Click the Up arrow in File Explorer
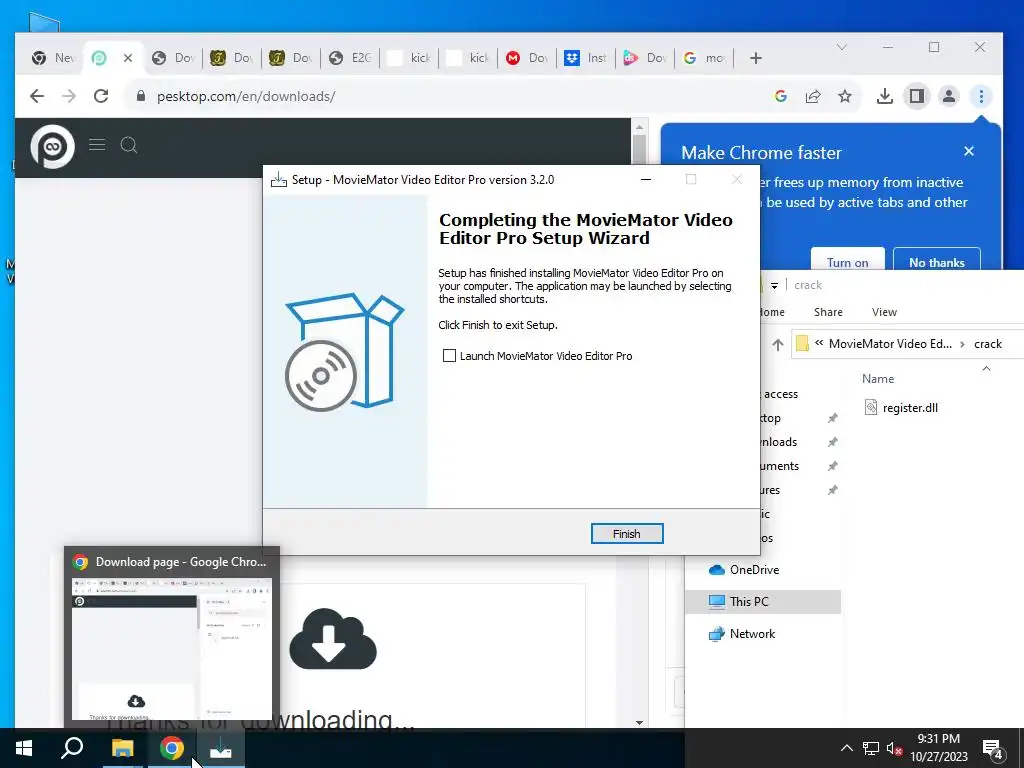 777,344
